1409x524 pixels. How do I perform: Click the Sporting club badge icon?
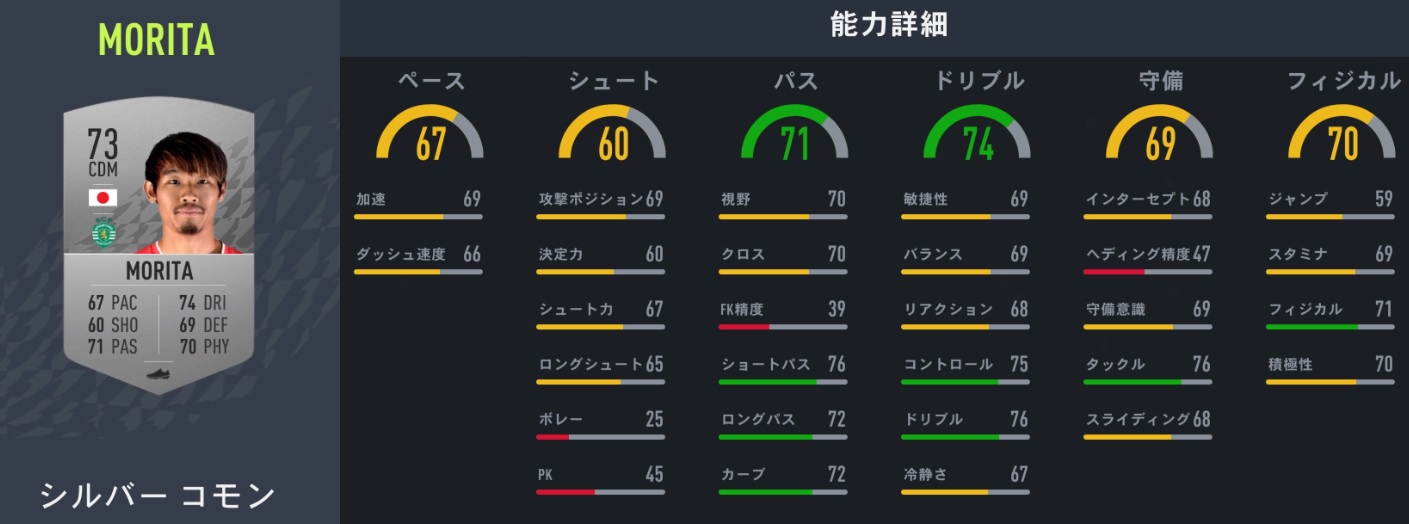click(x=102, y=233)
